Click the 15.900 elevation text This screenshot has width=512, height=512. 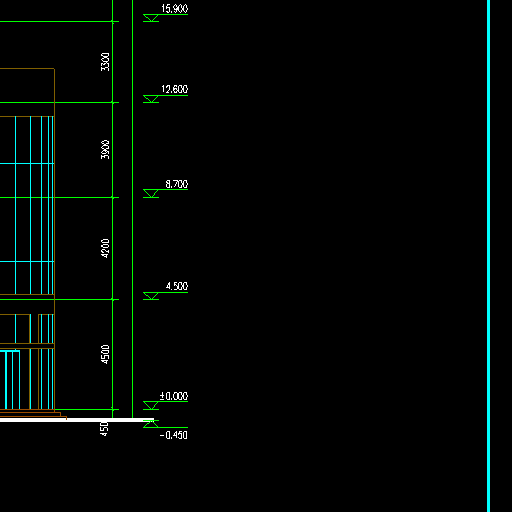(x=174, y=9)
